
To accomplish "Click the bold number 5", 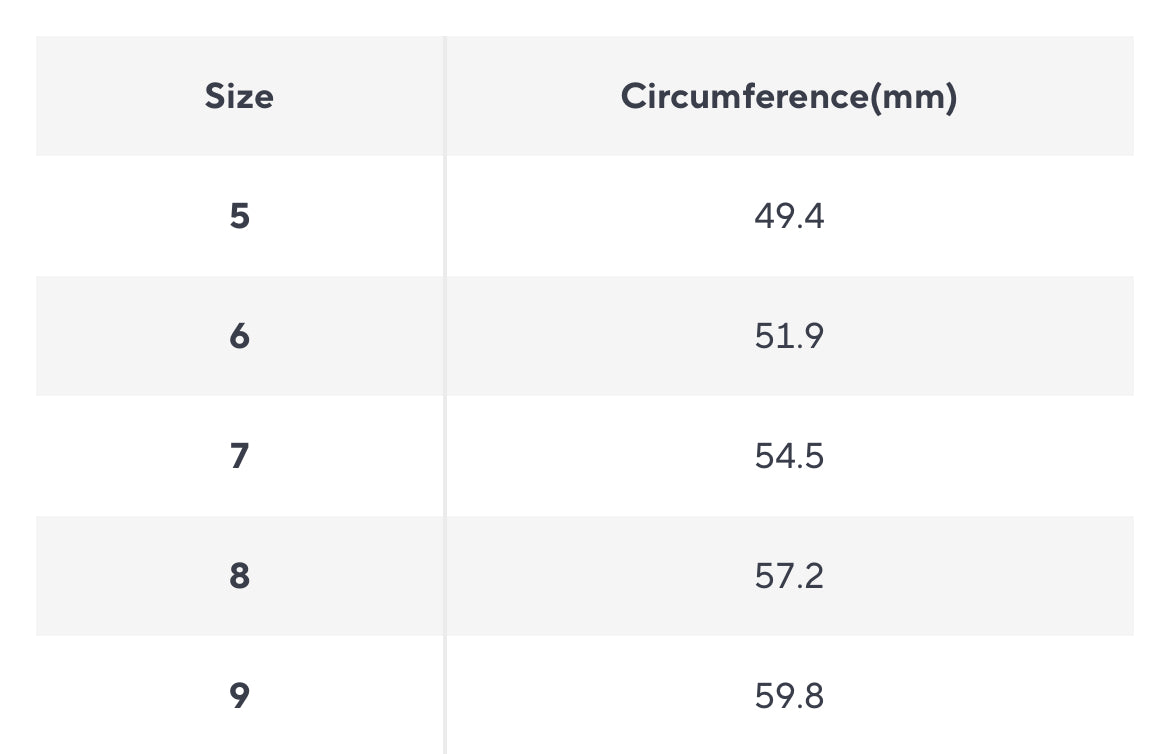I will [x=239, y=216].
